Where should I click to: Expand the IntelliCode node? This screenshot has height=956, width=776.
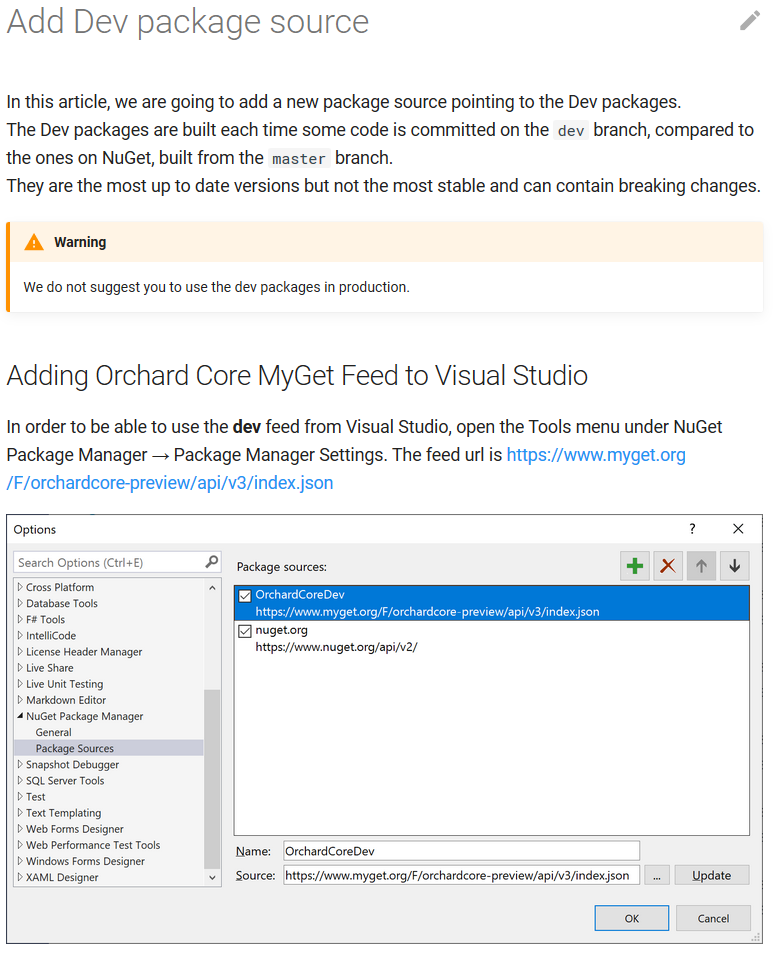point(20,635)
